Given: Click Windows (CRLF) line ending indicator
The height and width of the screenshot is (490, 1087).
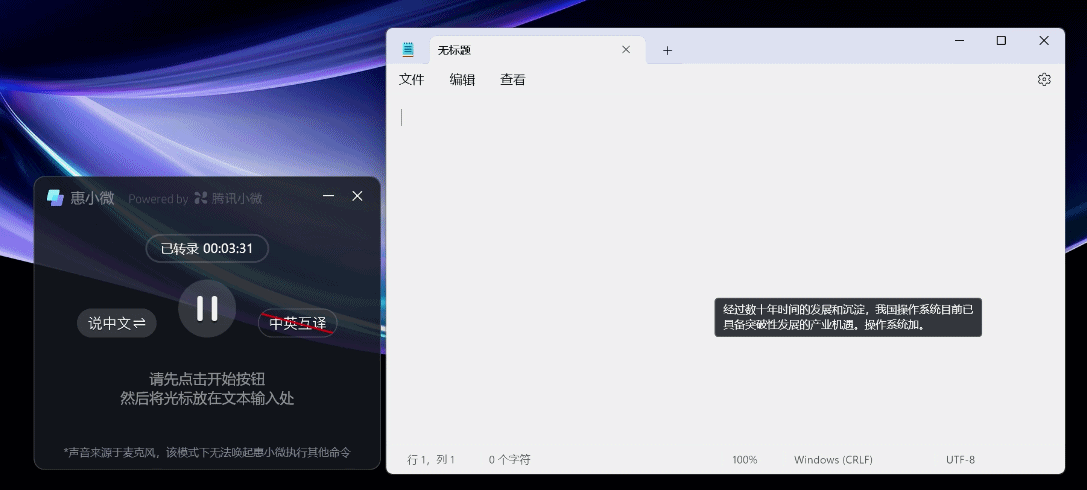Looking at the screenshot, I should point(833,460).
